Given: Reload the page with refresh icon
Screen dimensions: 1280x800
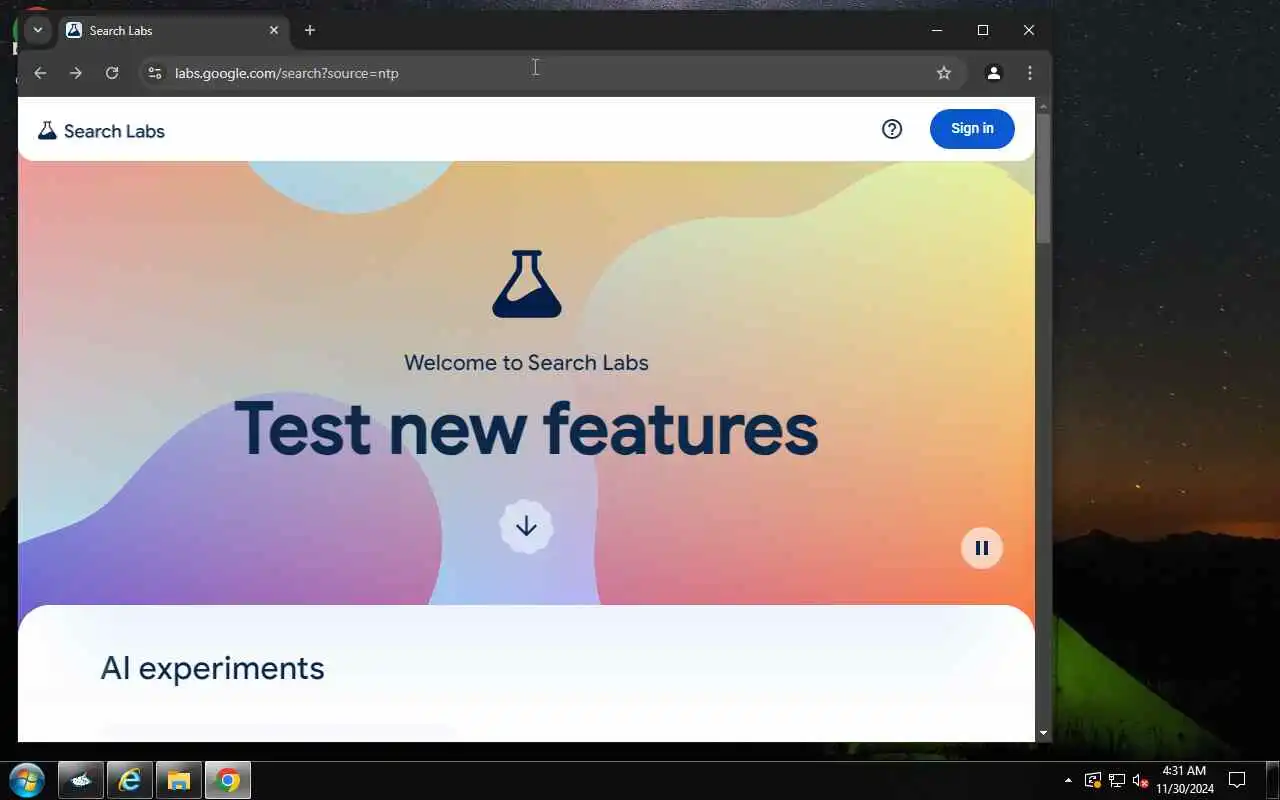Looking at the screenshot, I should click(x=112, y=73).
